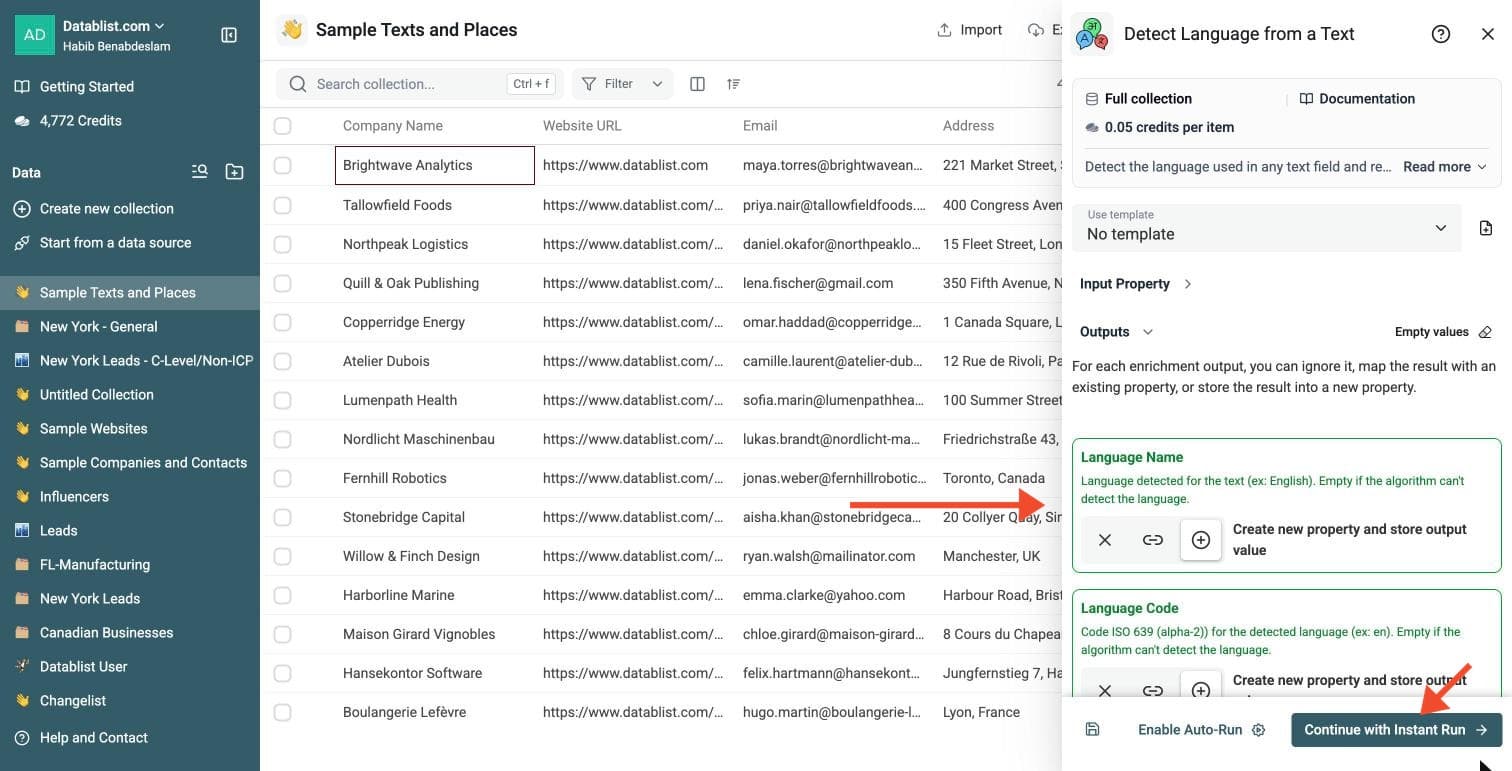The width and height of the screenshot is (1512, 771).
Task: Click the search-data icon beside Data
Action: (200, 172)
